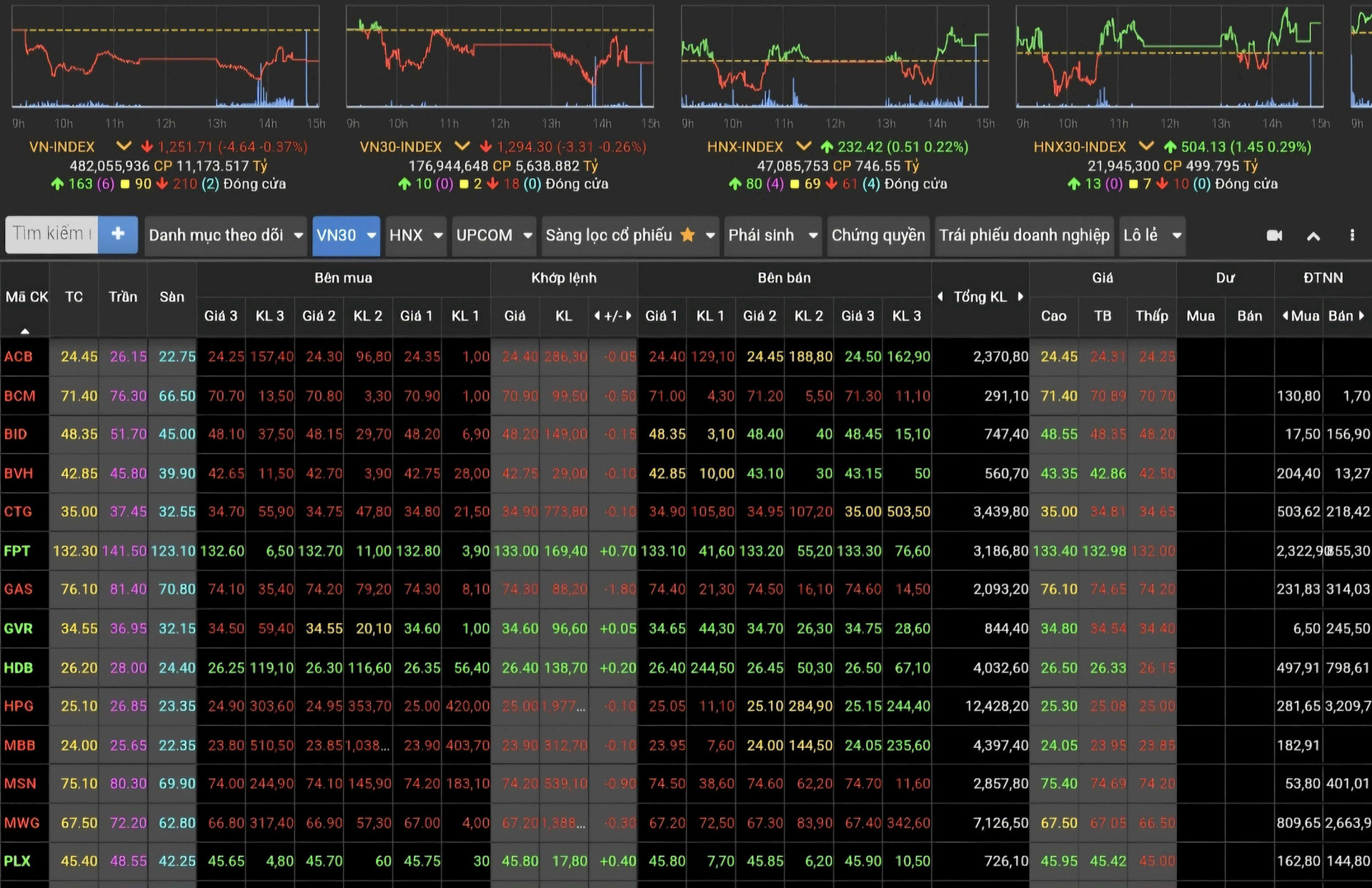Open the UPCOM dropdown
The width and height of the screenshot is (1372, 888).
point(494,235)
